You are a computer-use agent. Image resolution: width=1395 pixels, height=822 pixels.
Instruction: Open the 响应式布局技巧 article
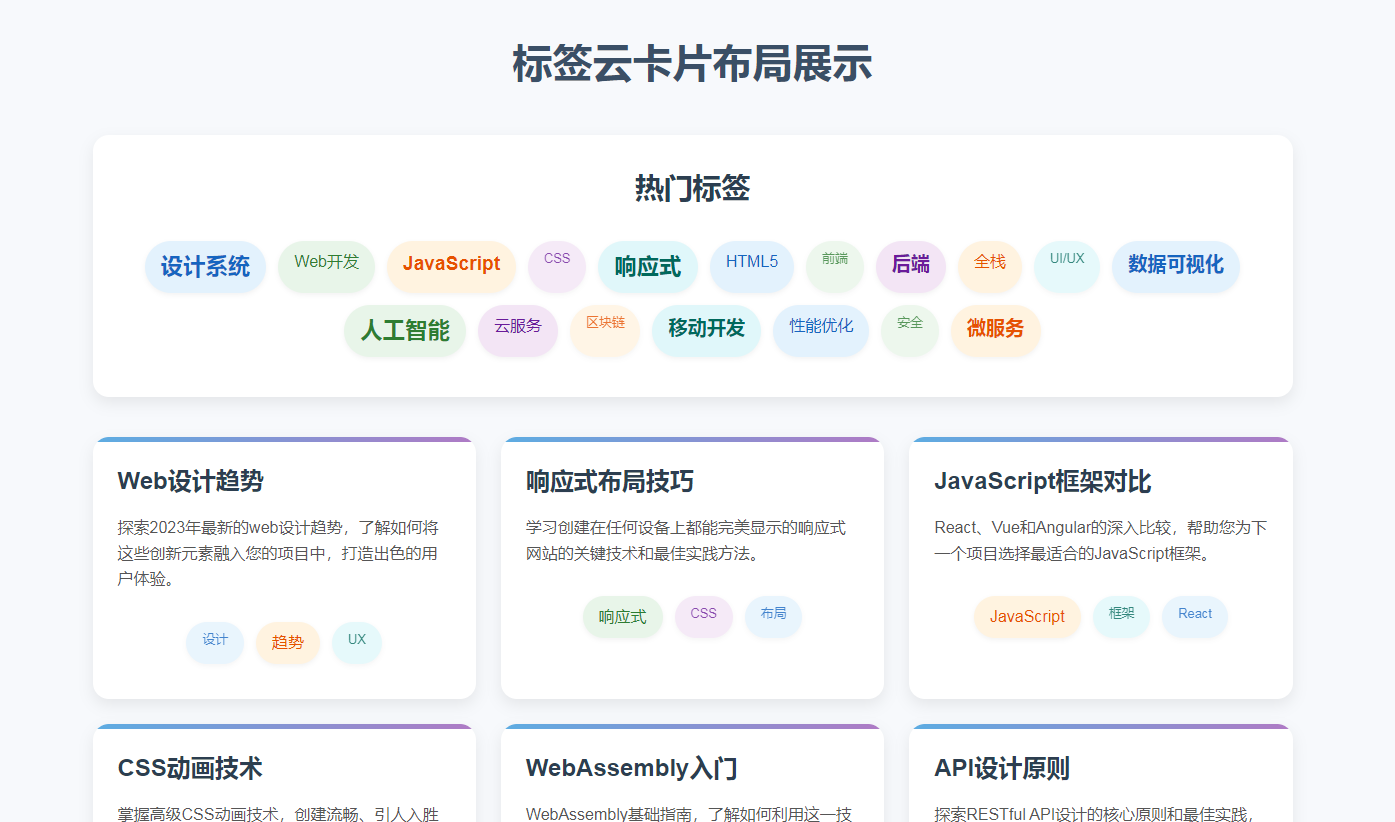click(x=613, y=480)
